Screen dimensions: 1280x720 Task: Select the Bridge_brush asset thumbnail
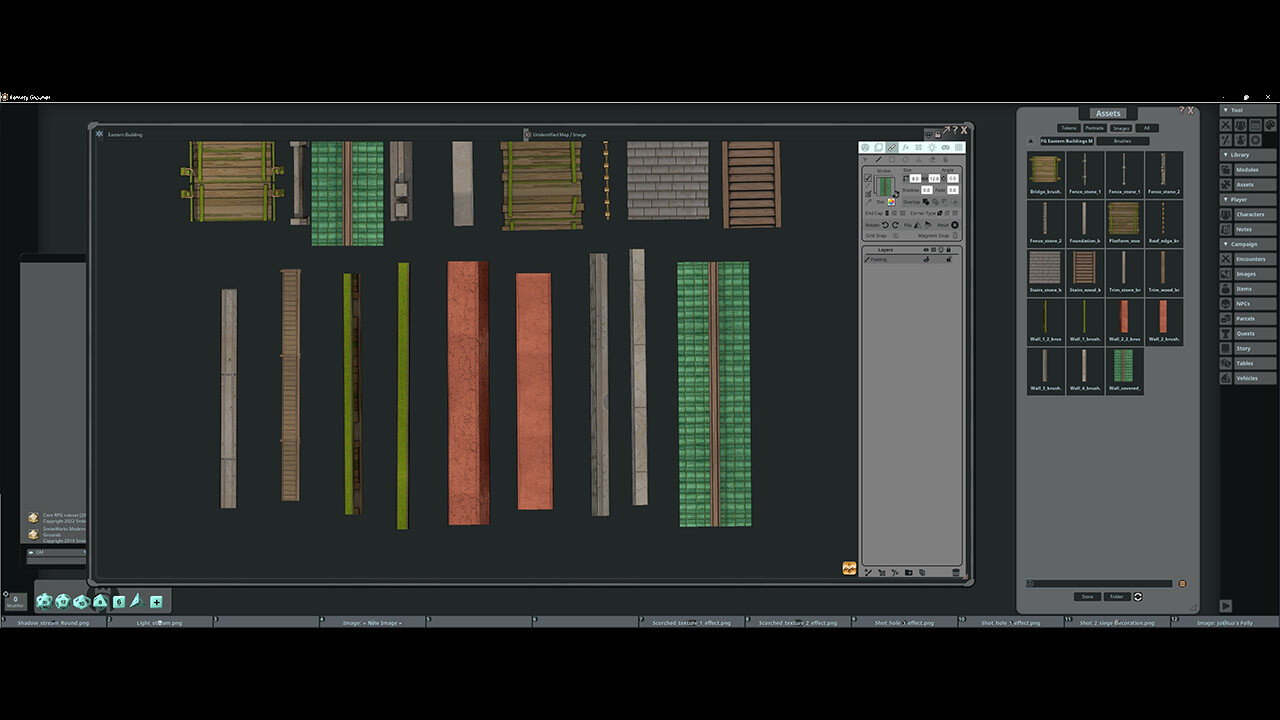coord(1044,170)
